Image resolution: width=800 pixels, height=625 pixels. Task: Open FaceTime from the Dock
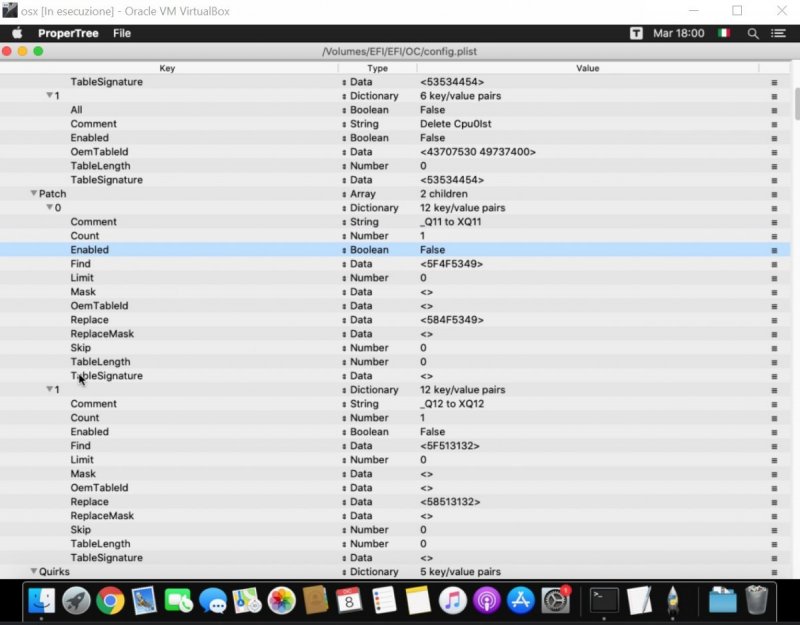[x=179, y=601]
